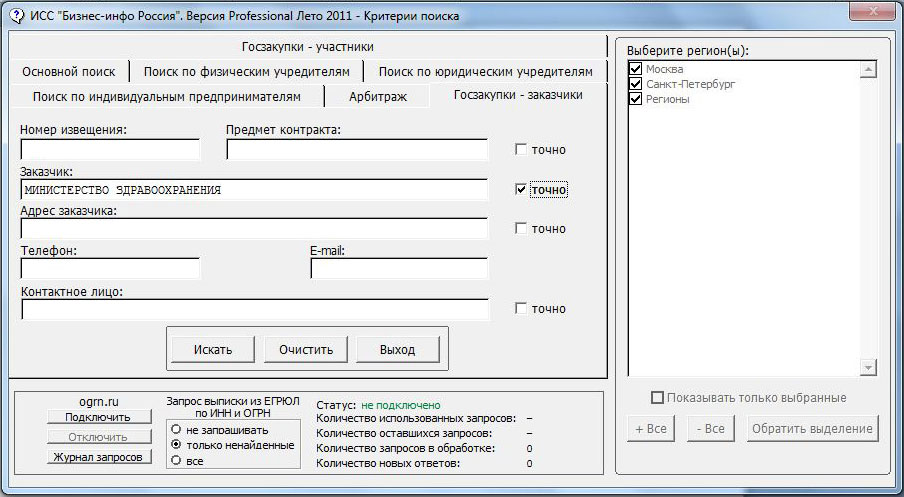904x497 pixels.
Task: Toggle the Регионы checkbox
Action: click(634, 99)
